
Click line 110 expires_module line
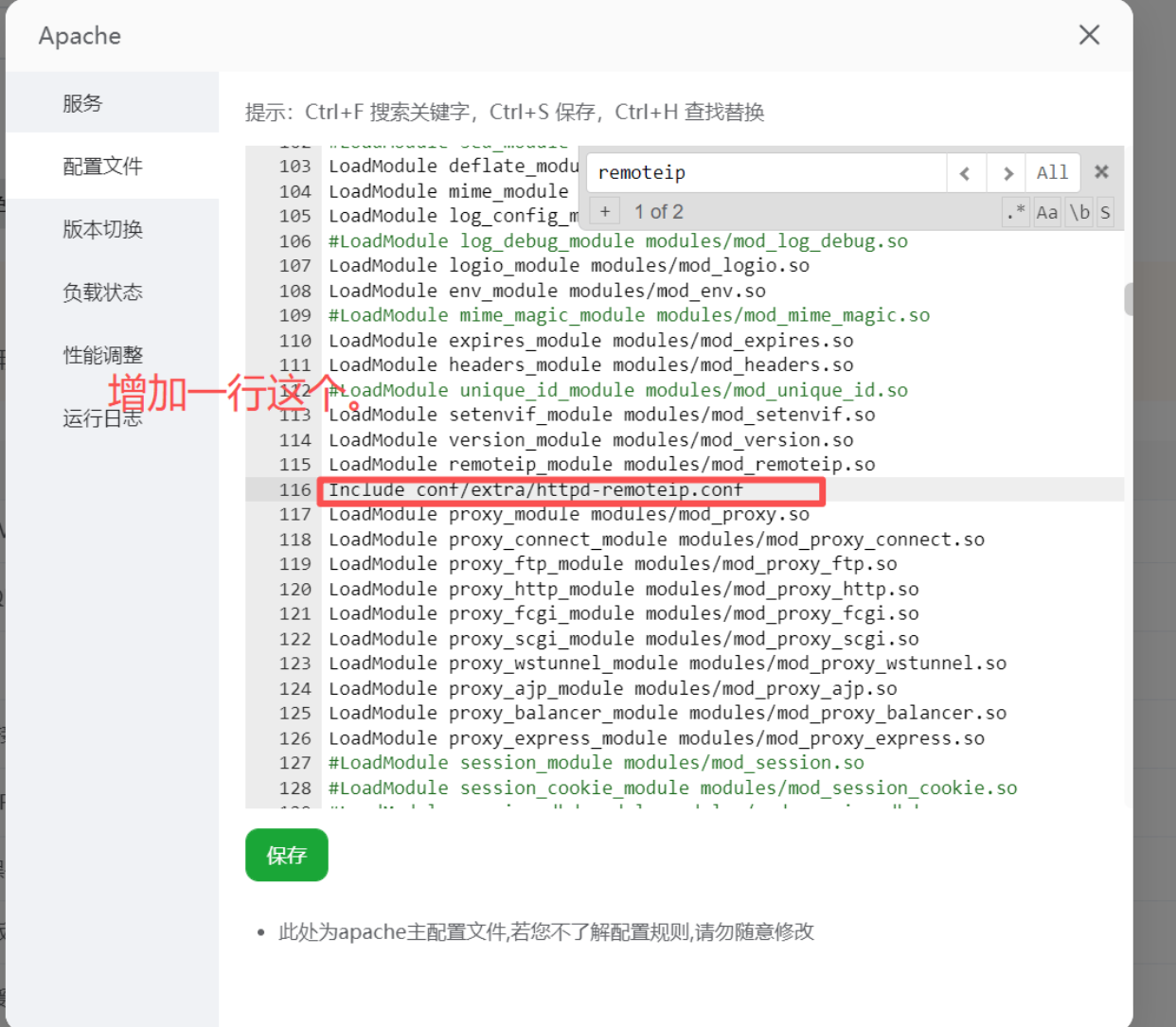coord(591,341)
